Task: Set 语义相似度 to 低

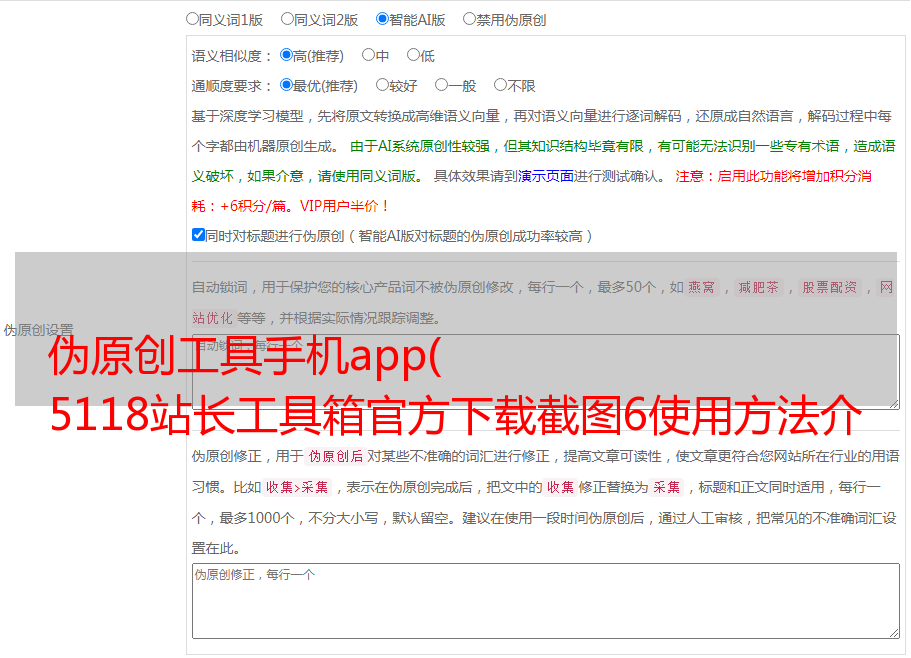Action: pos(414,56)
